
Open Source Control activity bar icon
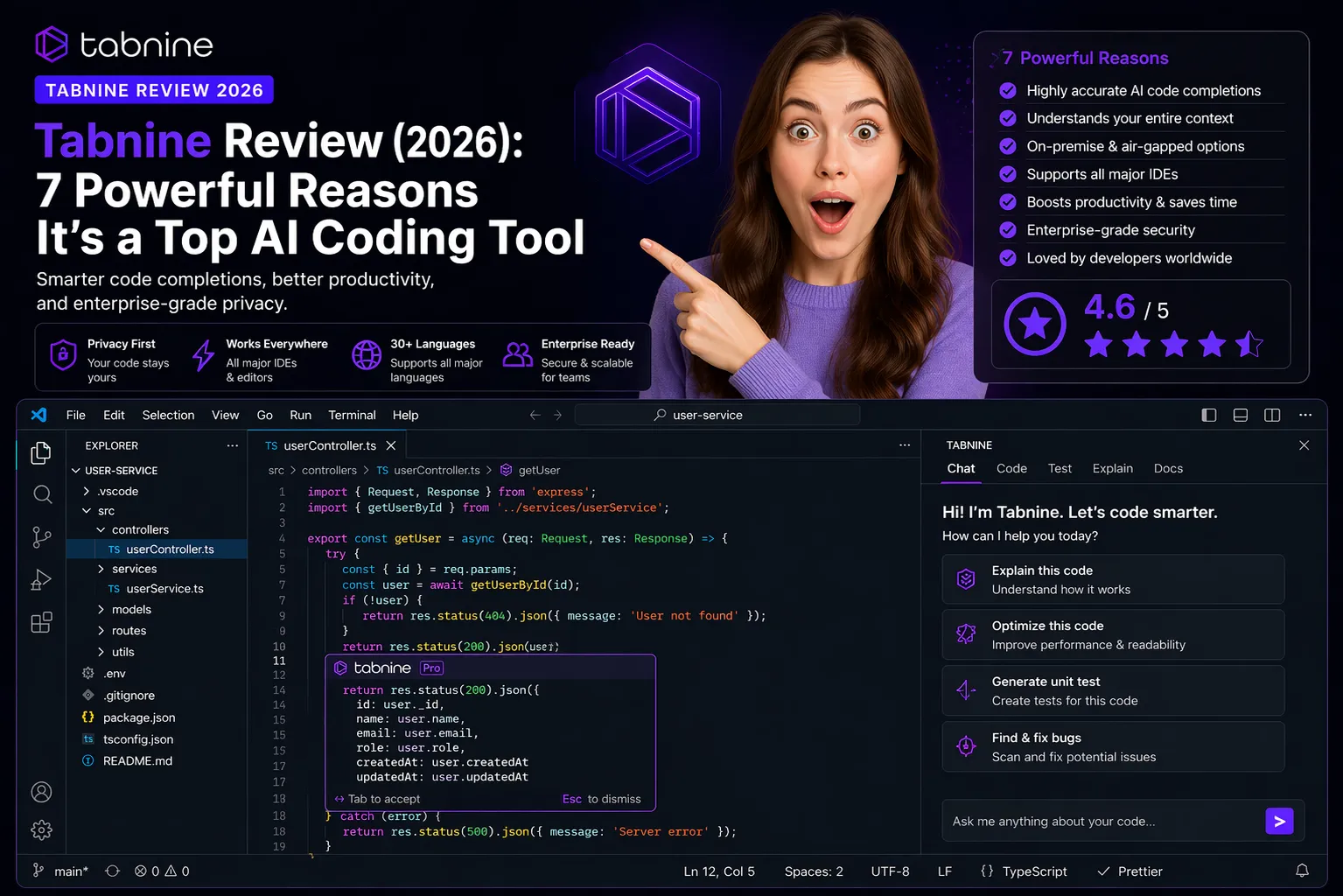(41, 536)
